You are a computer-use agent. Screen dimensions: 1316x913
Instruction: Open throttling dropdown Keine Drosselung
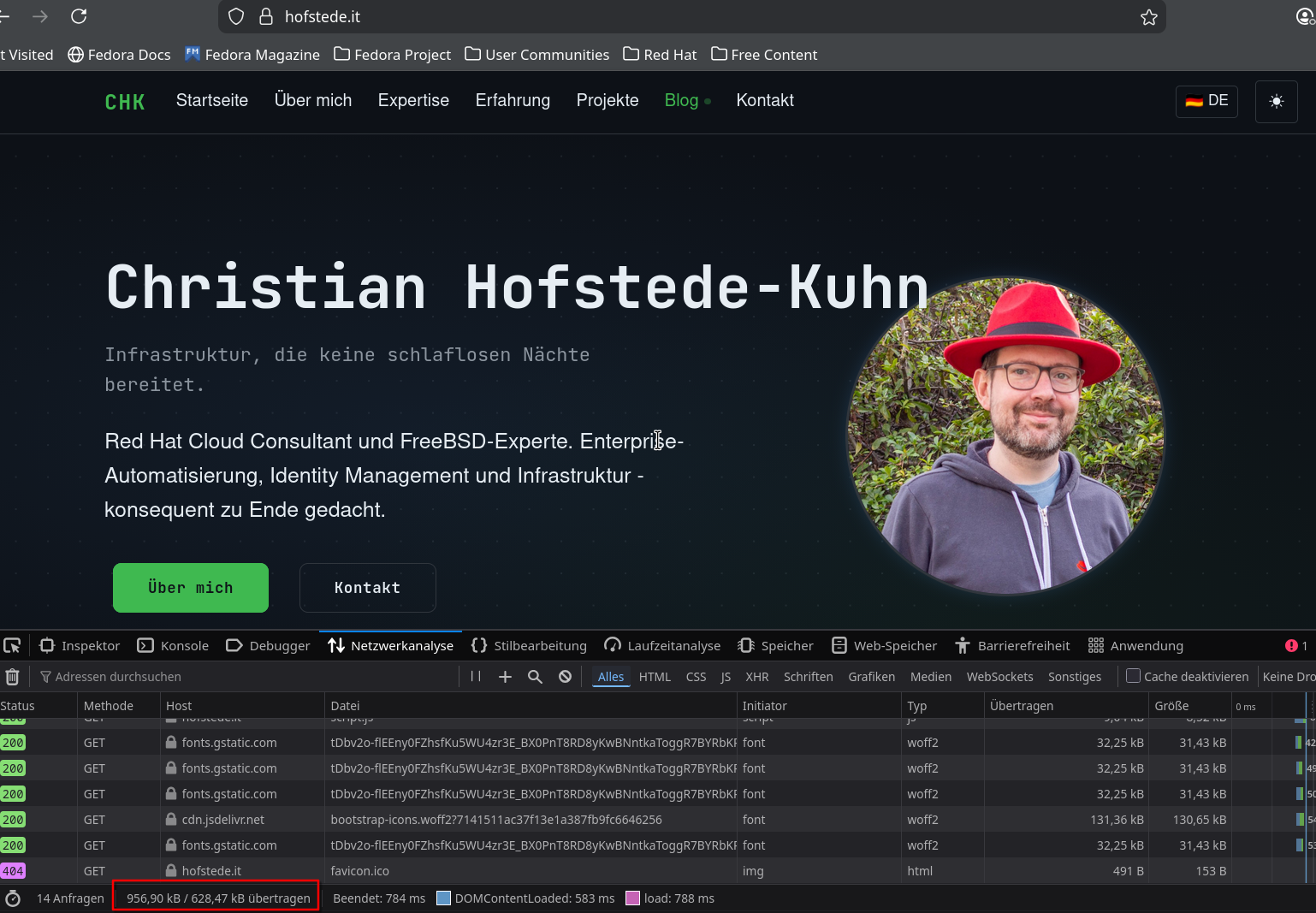1289,677
